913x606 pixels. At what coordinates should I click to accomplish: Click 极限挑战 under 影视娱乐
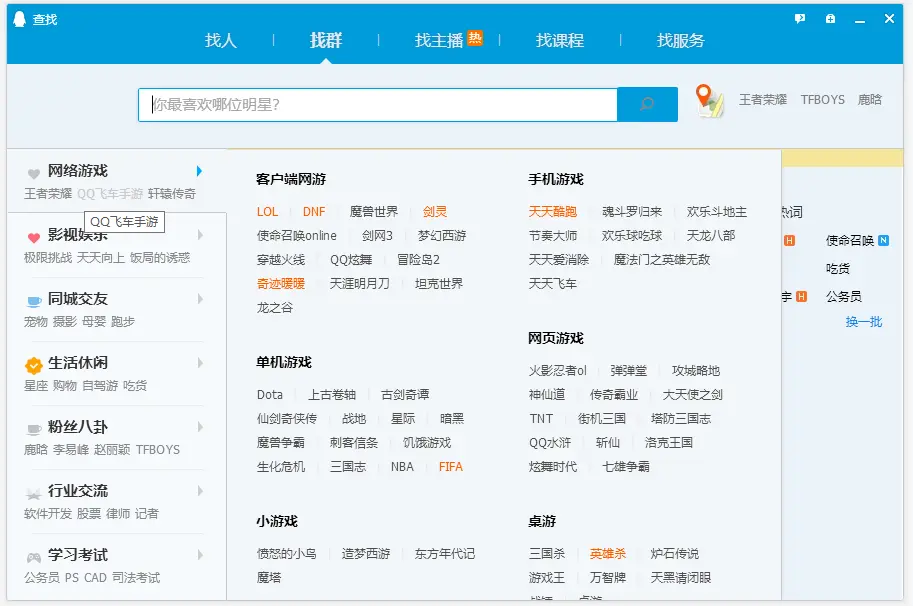[x=48, y=257]
